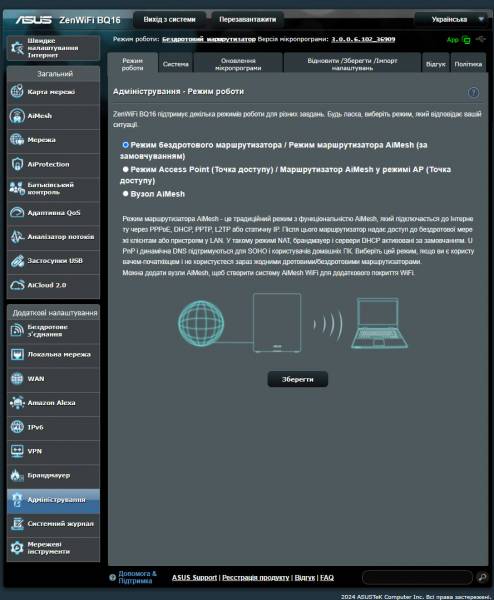Open Адаптивна QoS gauge icon
The height and width of the screenshot is (600, 494).
(x=17, y=212)
